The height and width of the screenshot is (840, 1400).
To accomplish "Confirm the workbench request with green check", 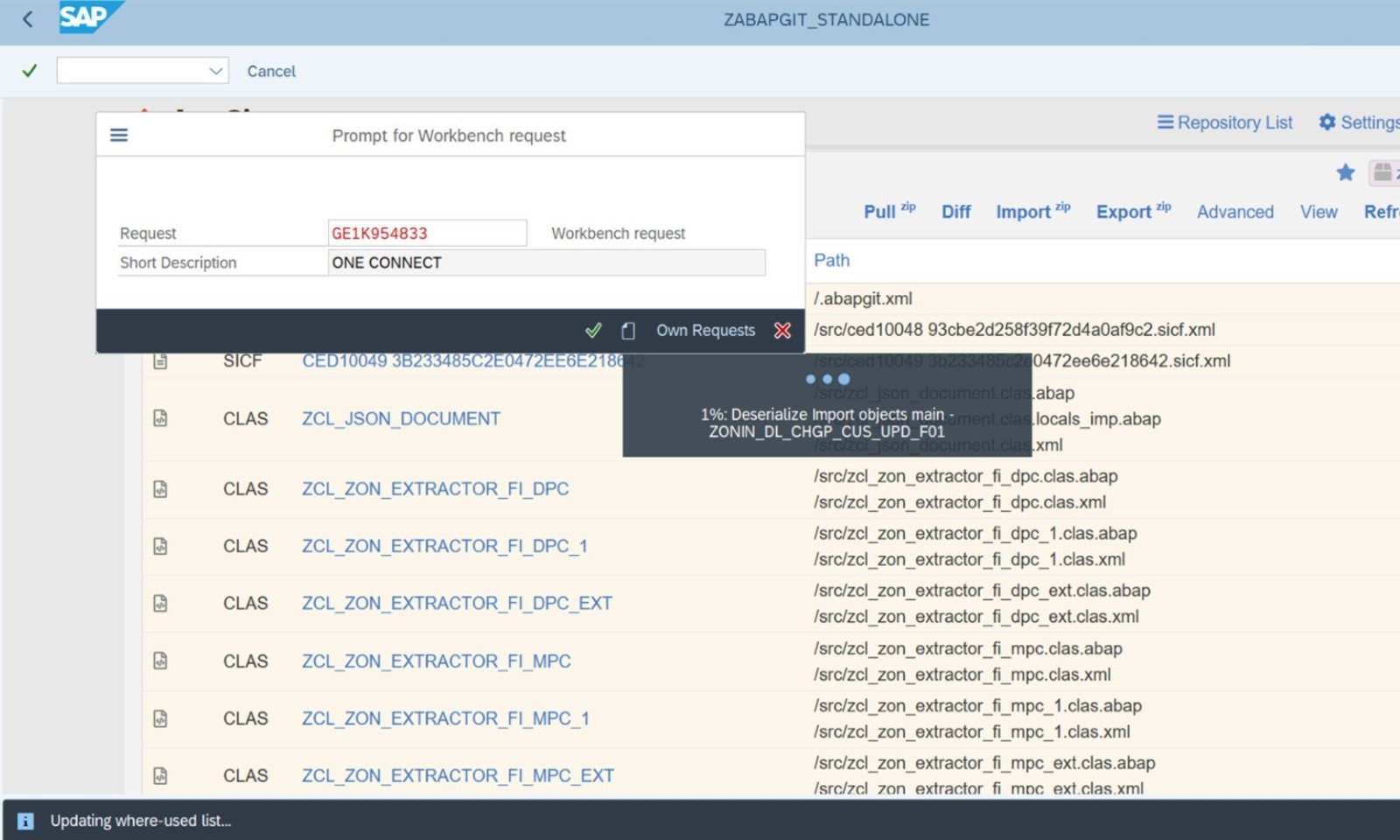I will pos(593,331).
